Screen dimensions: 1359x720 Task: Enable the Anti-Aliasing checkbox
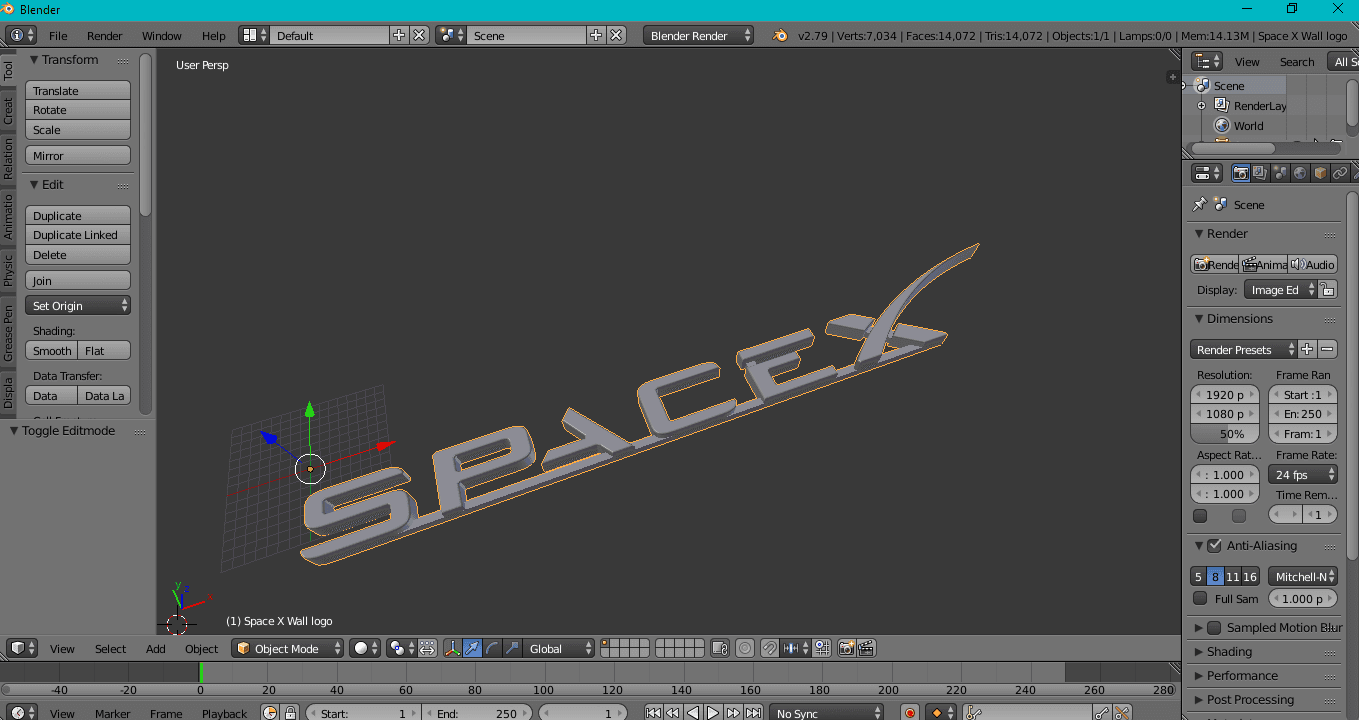click(x=1214, y=545)
